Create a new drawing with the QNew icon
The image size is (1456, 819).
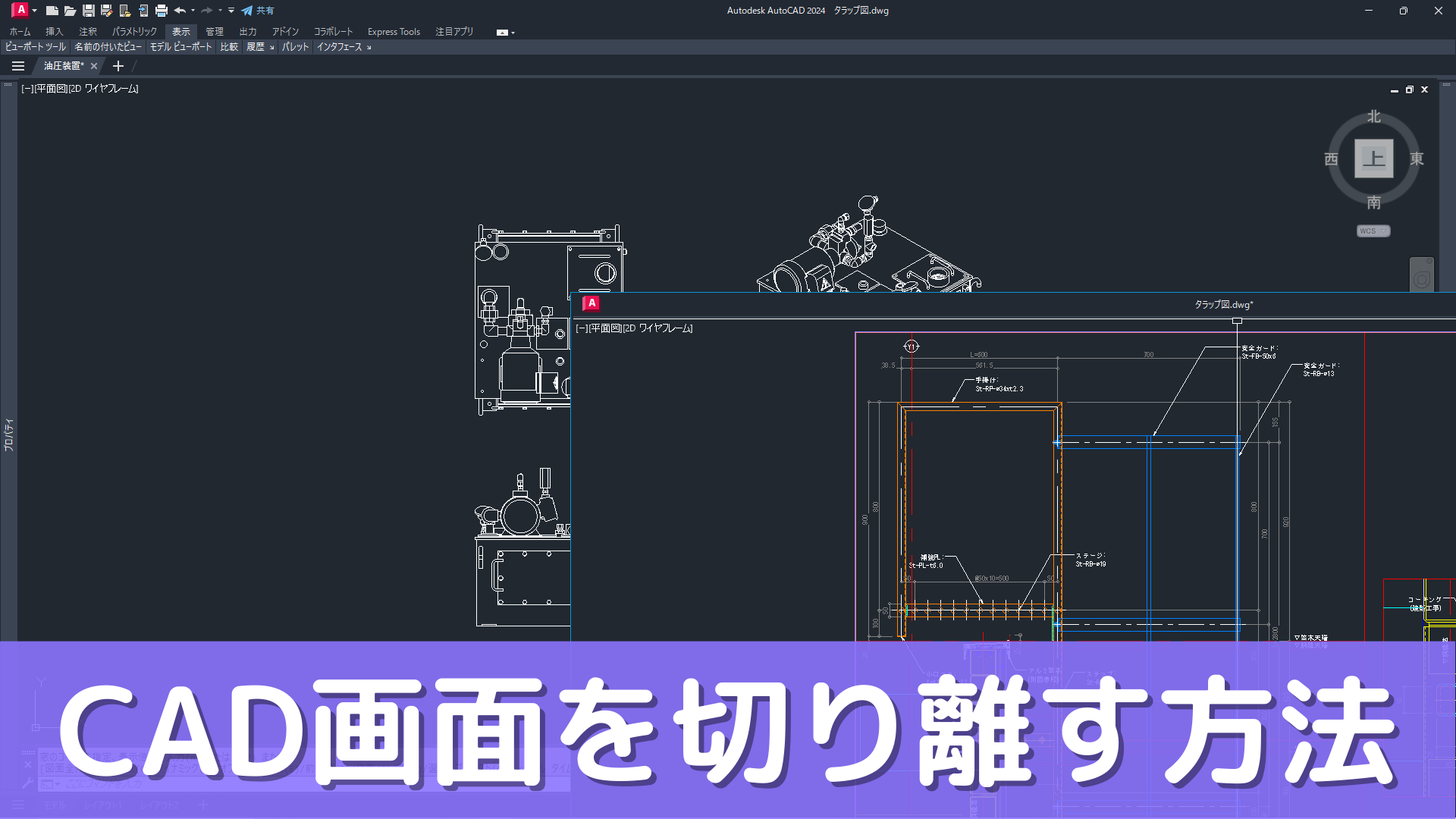click(52, 11)
